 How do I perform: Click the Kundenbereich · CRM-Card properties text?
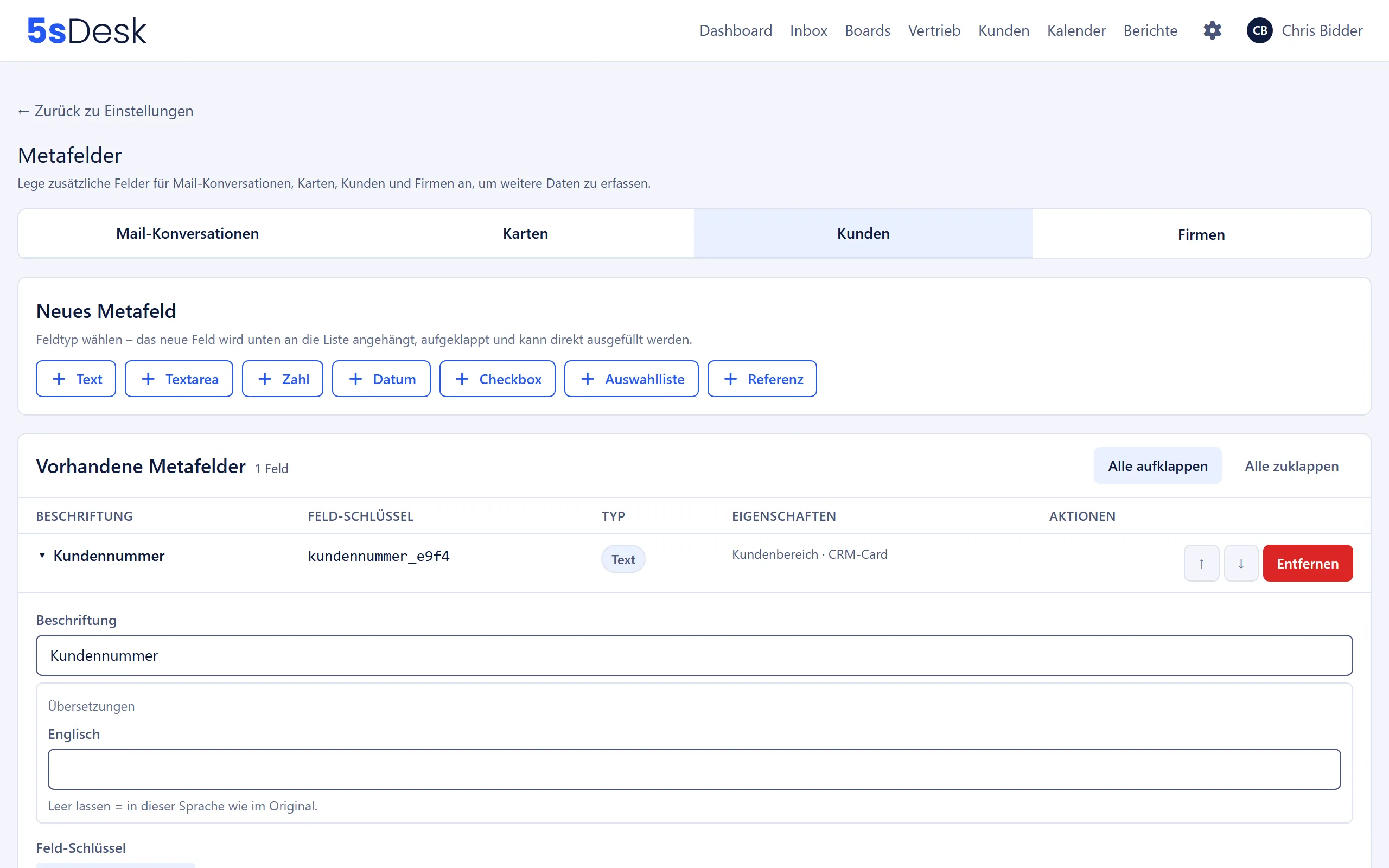(x=810, y=554)
